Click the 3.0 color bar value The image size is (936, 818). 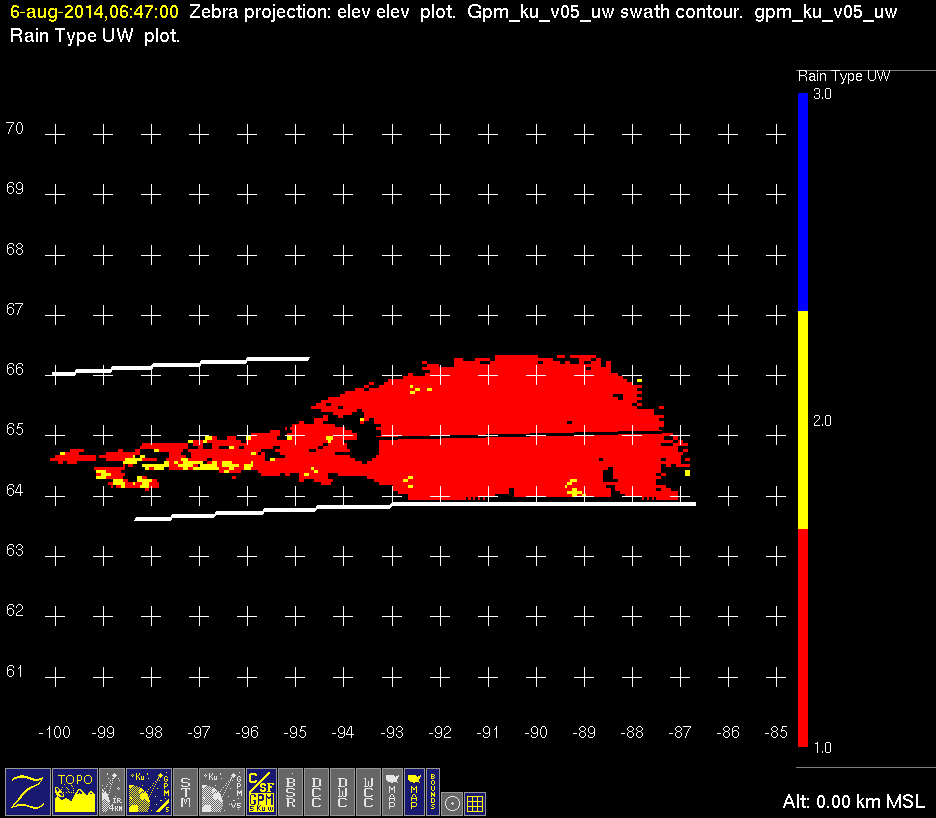tap(822, 94)
